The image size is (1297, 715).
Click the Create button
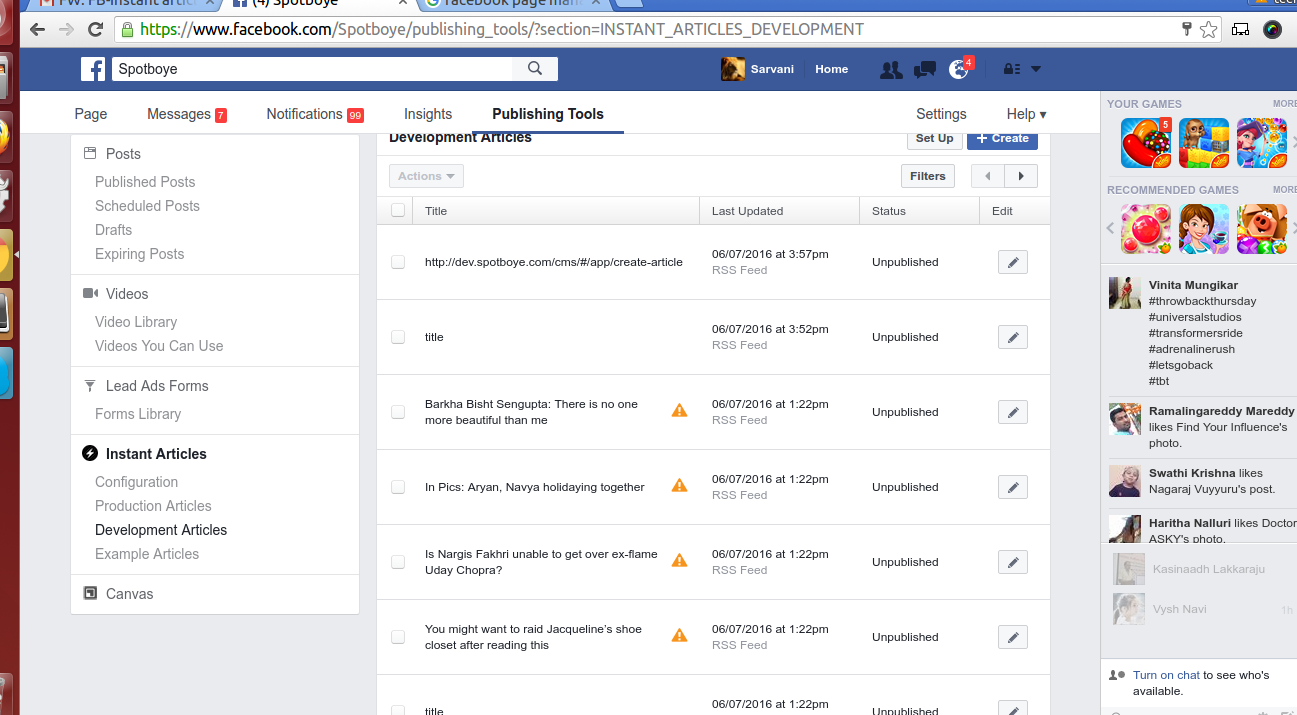tap(1002, 139)
